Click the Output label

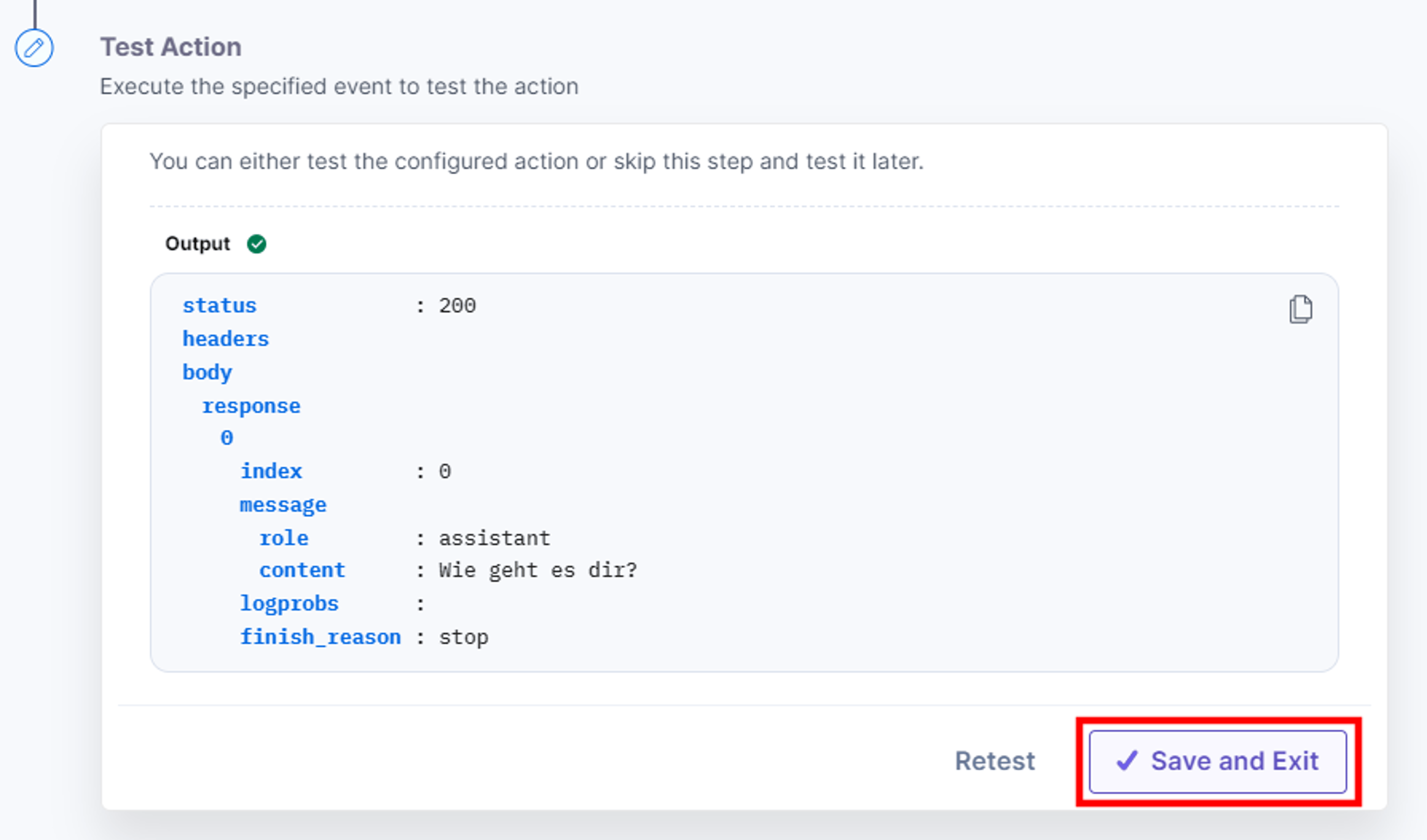click(198, 244)
